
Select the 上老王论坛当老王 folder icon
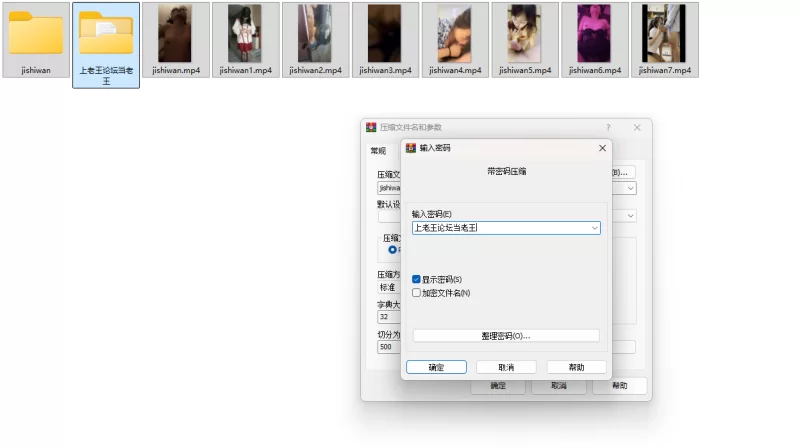[x=106, y=34]
